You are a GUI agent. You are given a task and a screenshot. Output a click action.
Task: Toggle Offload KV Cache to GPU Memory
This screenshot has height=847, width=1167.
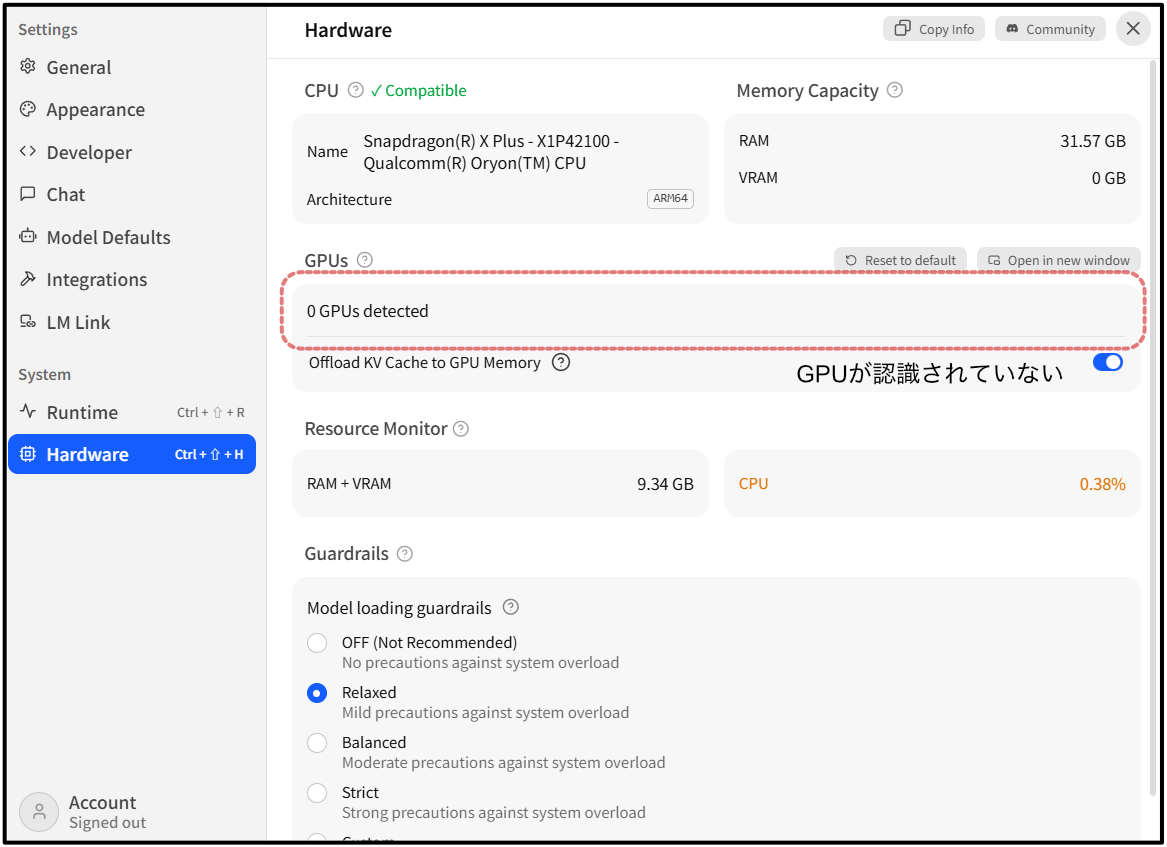click(x=1107, y=362)
